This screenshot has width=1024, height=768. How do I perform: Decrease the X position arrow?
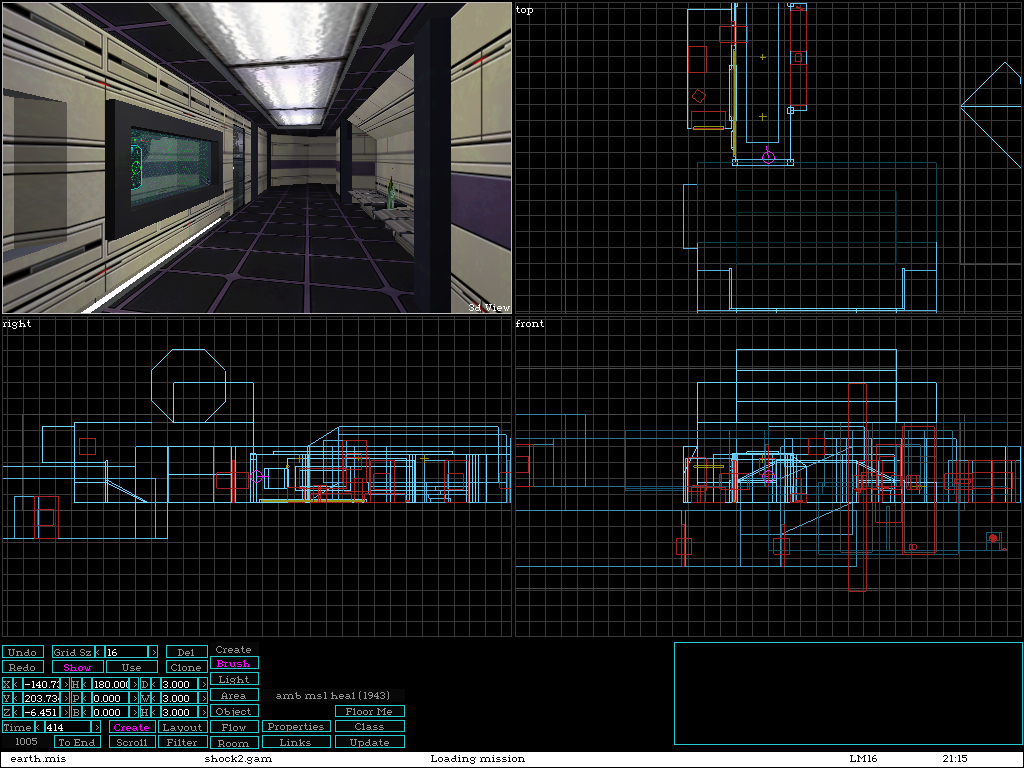[x=18, y=684]
